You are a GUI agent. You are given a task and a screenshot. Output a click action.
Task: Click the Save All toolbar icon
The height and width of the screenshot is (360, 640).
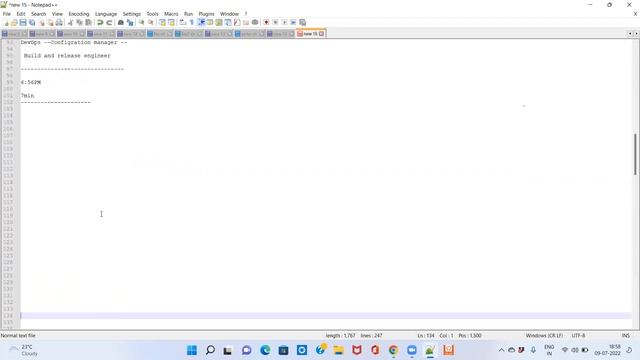[x=32, y=22]
